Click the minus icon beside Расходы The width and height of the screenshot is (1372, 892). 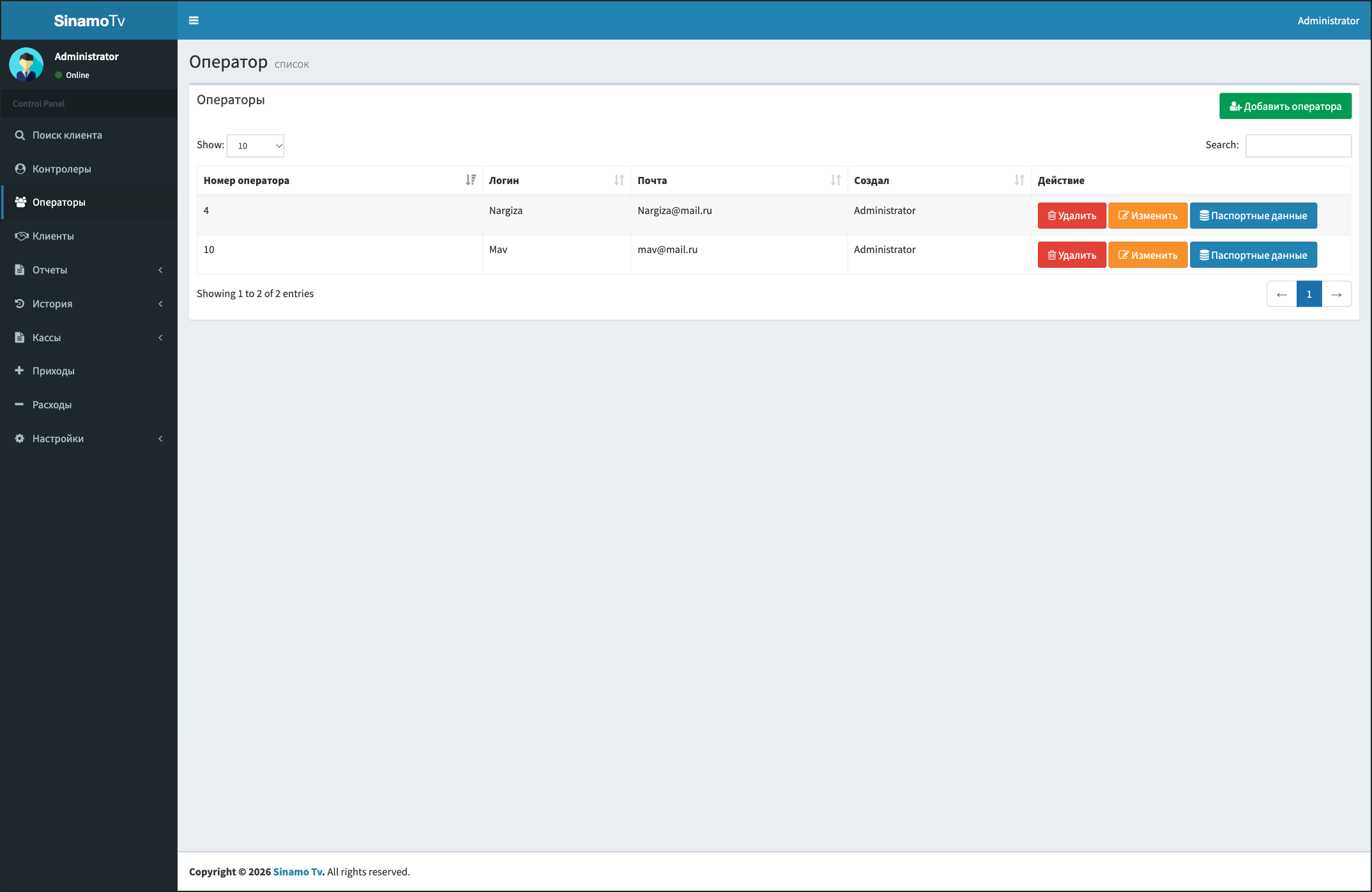click(x=19, y=404)
